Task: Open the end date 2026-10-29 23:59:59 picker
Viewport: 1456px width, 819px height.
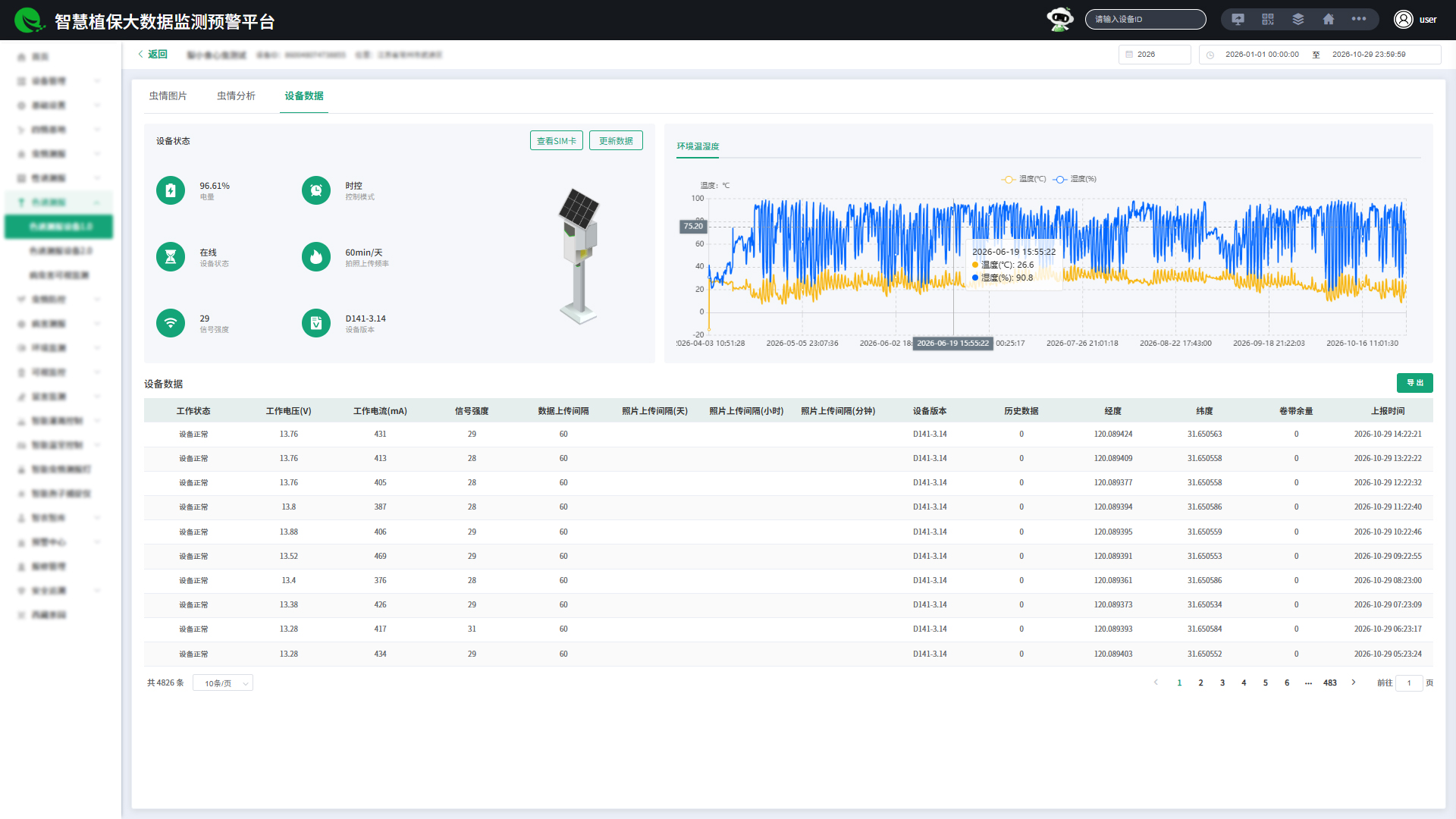Action: 1369,55
